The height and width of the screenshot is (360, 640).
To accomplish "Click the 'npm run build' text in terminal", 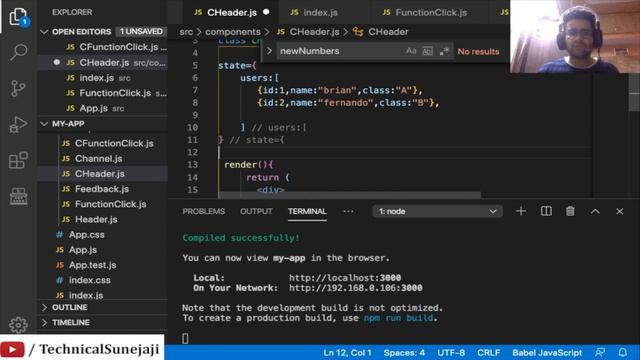I will click(398, 318).
